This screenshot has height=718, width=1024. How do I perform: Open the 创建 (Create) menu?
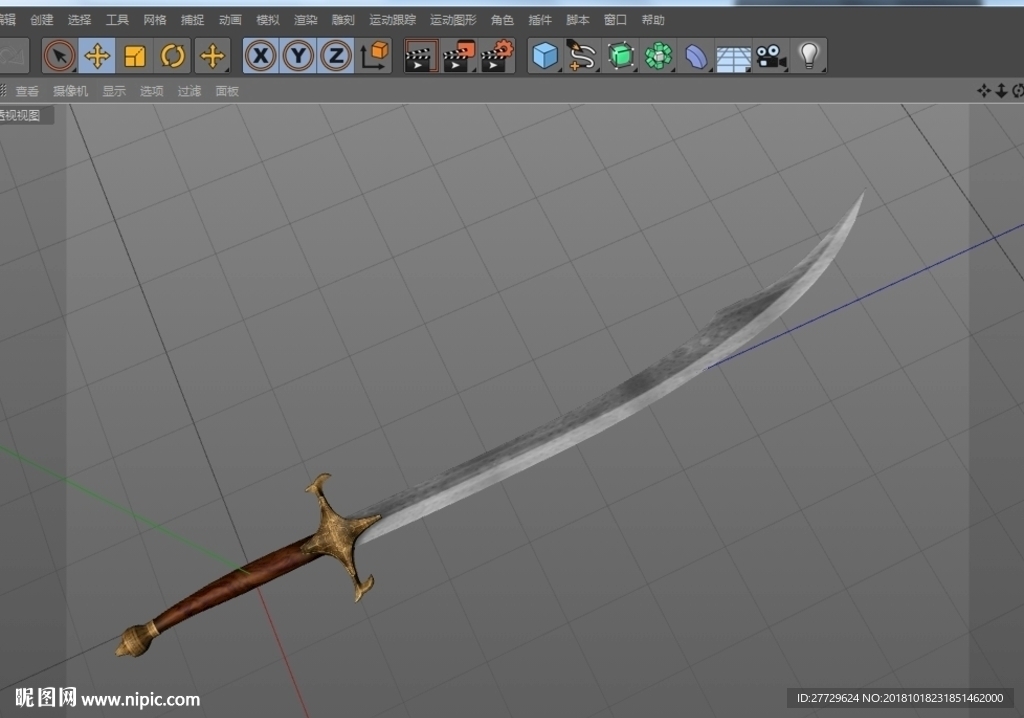42,20
